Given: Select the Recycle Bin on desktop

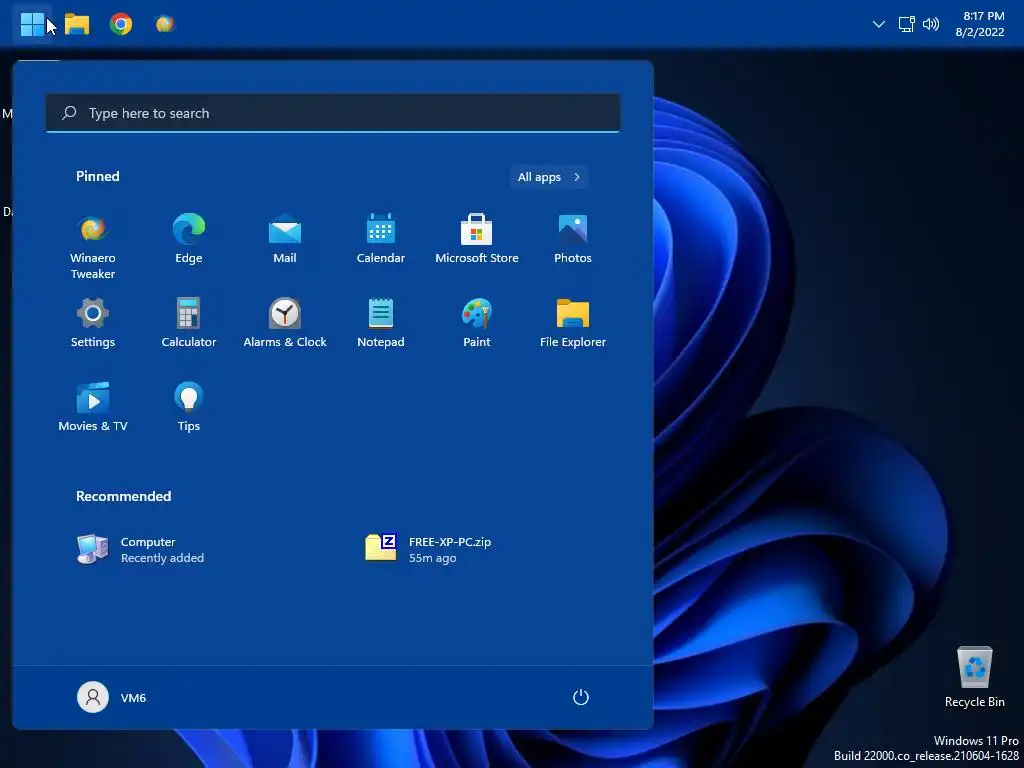Looking at the screenshot, I should click(x=974, y=677).
